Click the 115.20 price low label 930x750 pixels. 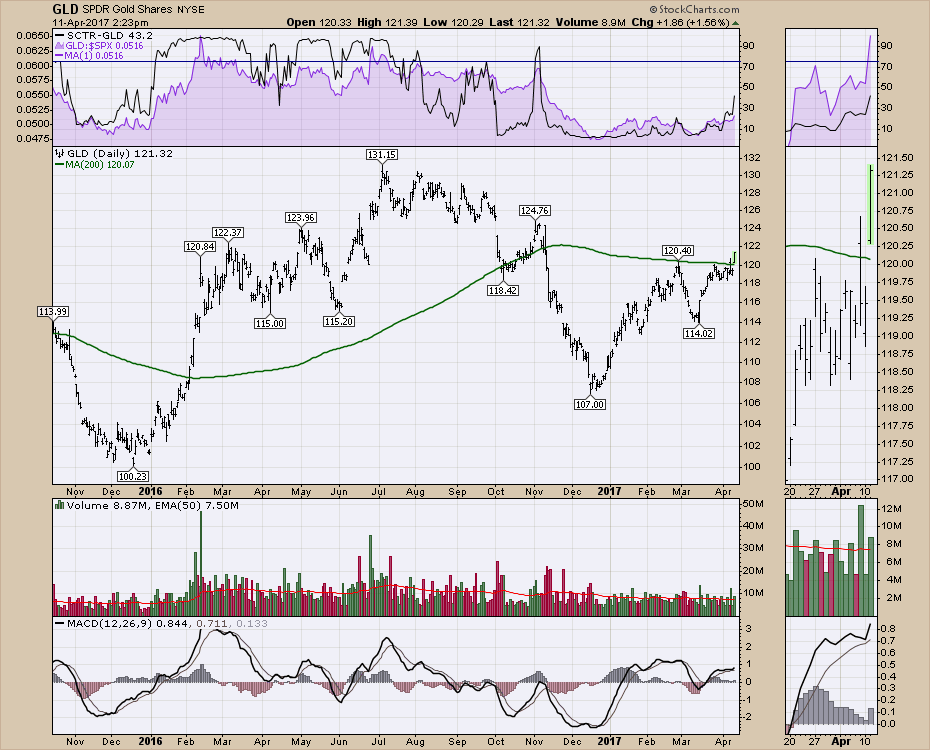tap(339, 321)
